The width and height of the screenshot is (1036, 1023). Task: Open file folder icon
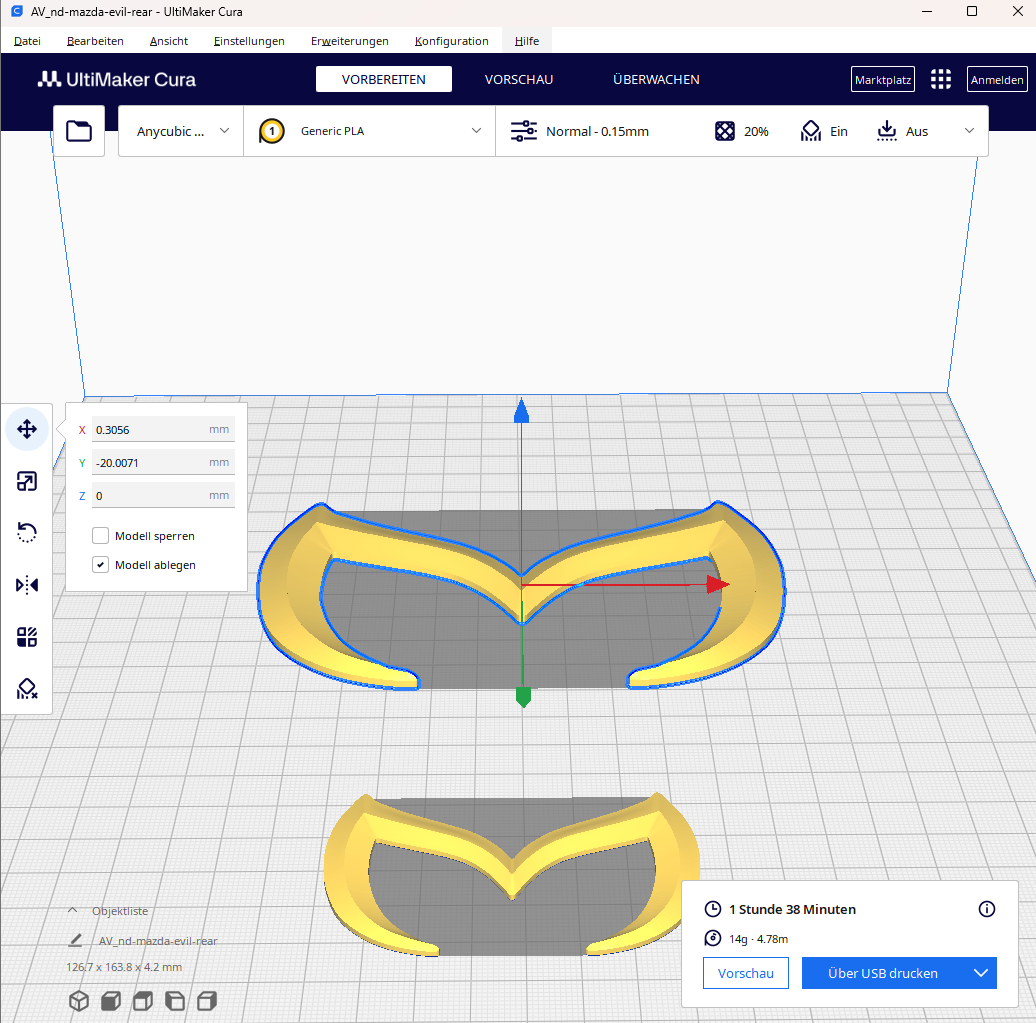(79, 132)
